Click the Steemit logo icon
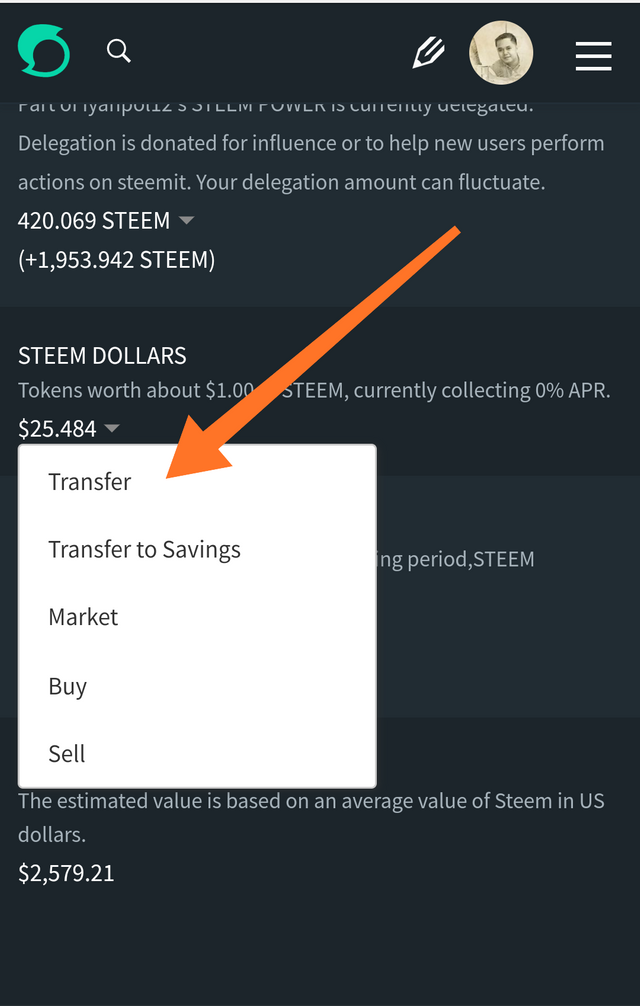640x1006 pixels. (x=44, y=52)
